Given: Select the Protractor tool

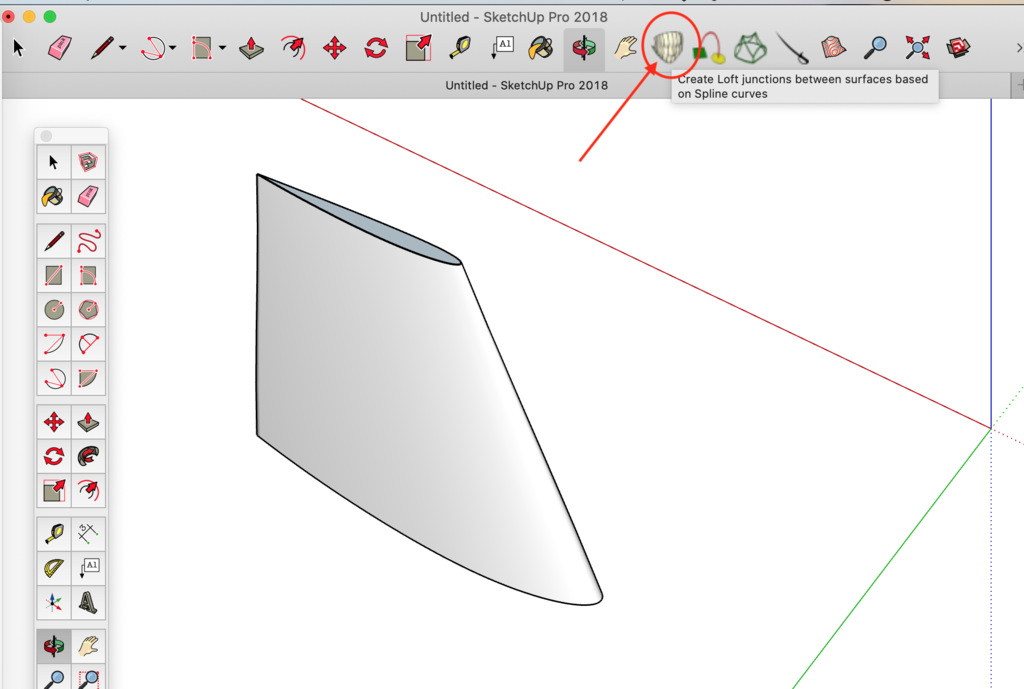Looking at the screenshot, I should tap(54, 570).
